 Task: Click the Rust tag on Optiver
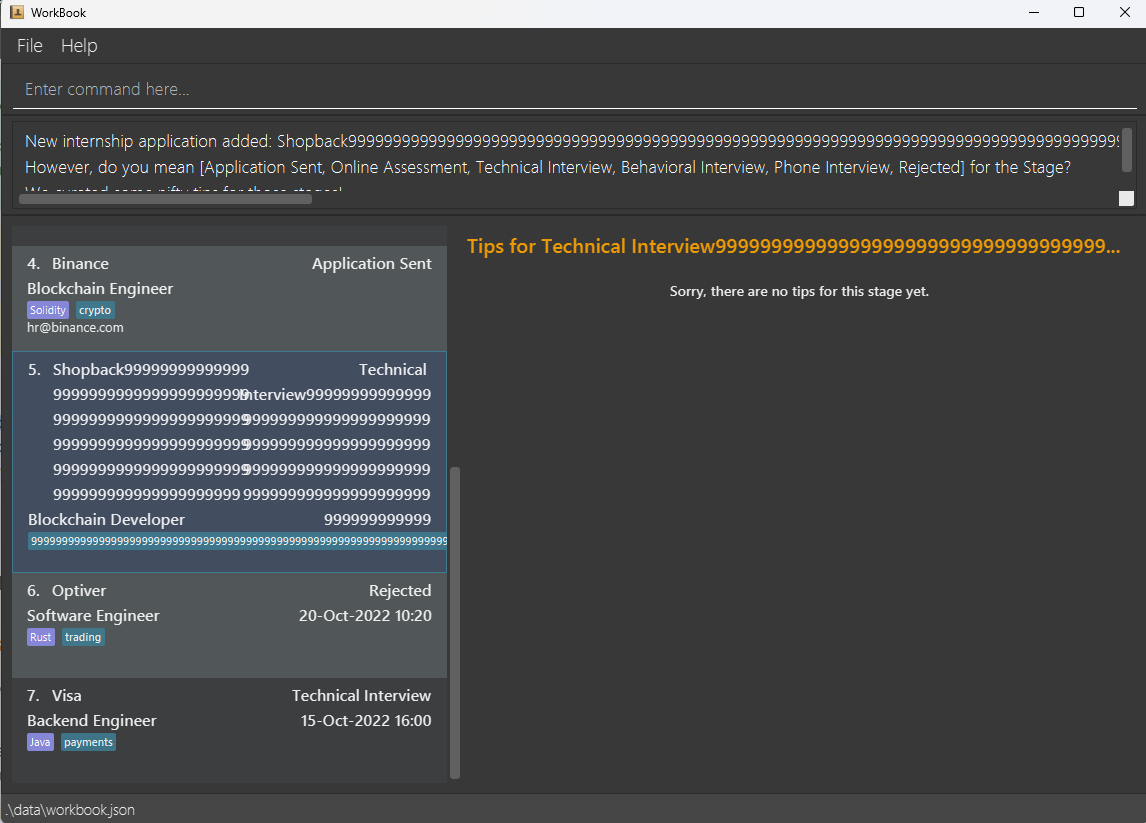[x=41, y=637]
